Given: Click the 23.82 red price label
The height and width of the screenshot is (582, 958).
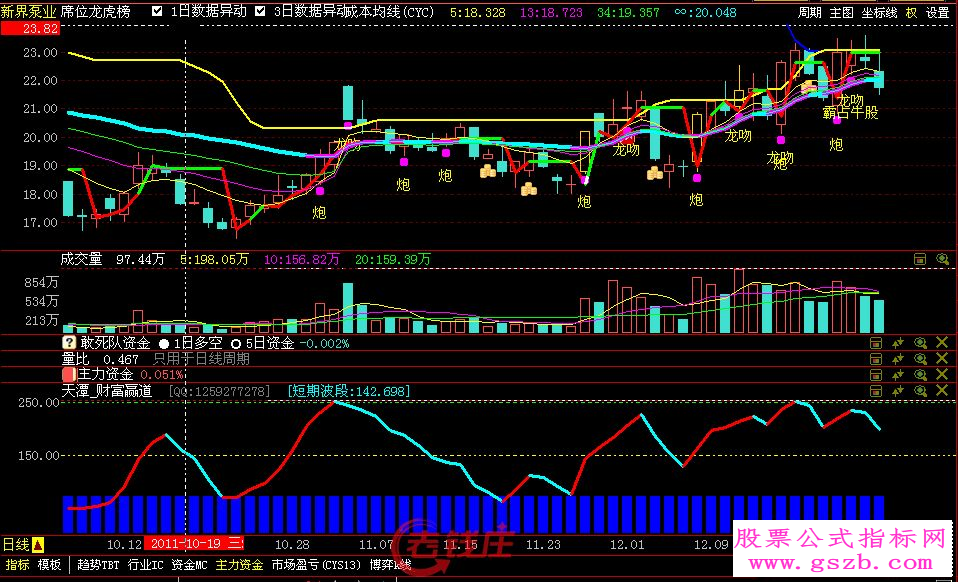Looking at the screenshot, I should [31, 29].
